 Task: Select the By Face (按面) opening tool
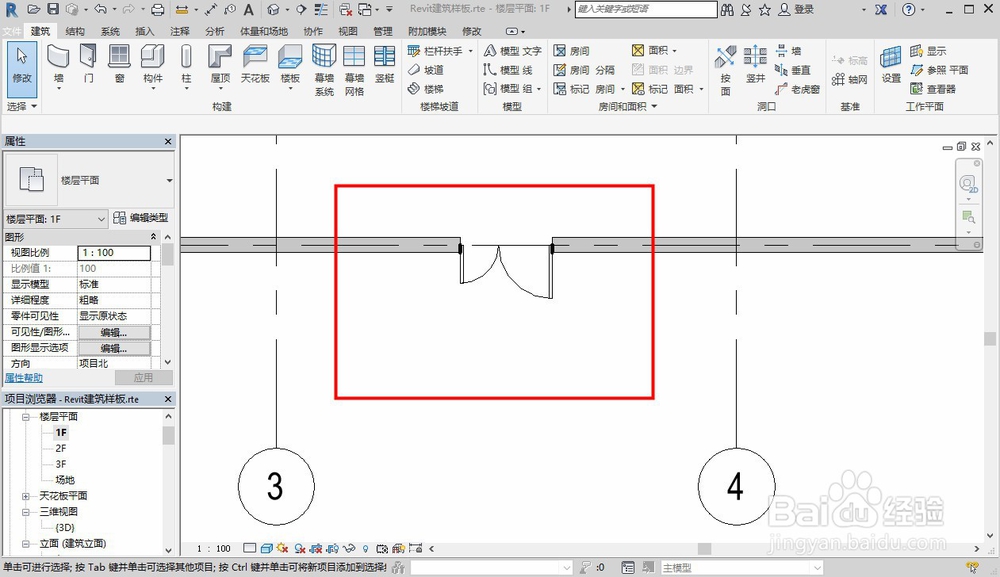point(725,70)
